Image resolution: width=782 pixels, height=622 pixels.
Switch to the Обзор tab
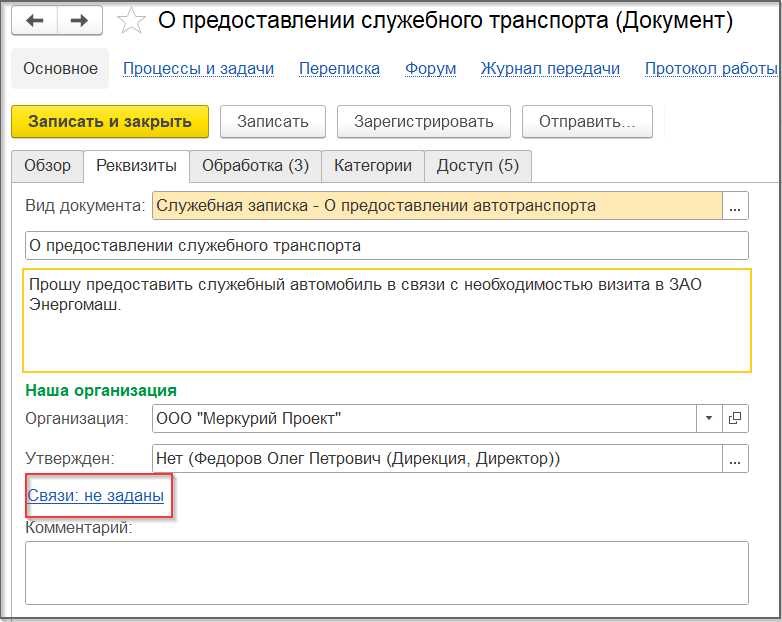[x=47, y=165]
